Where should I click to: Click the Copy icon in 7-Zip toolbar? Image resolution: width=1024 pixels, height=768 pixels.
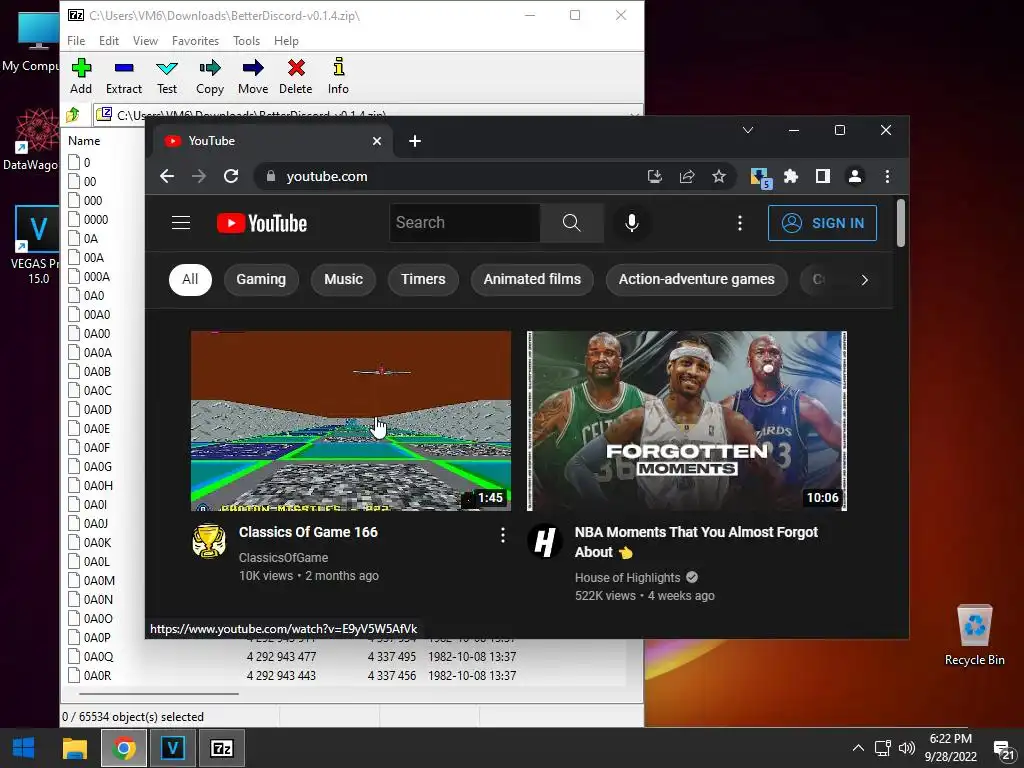pyautogui.click(x=210, y=76)
